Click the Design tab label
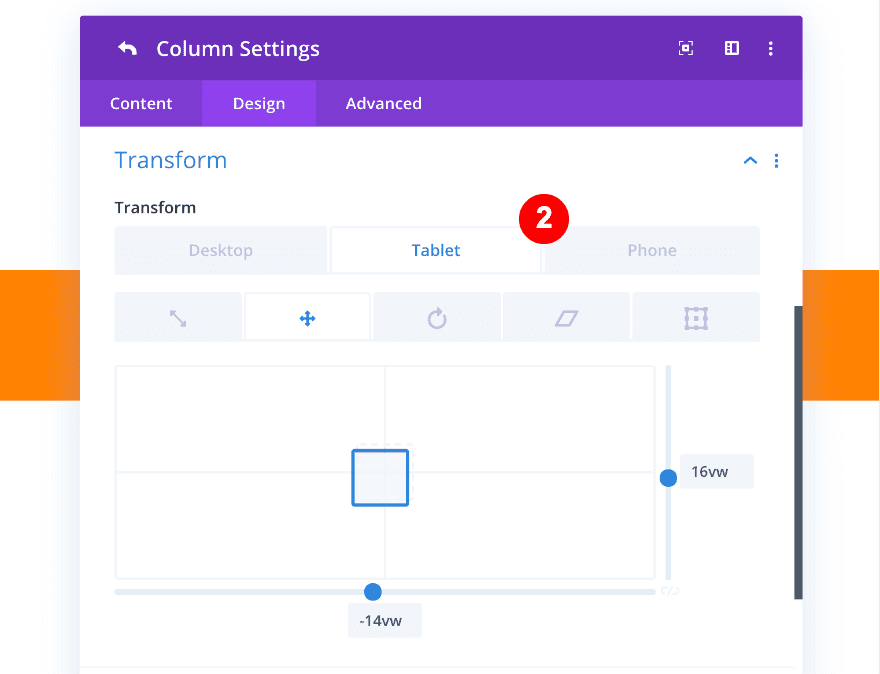The height and width of the screenshot is (674, 880). (x=258, y=103)
